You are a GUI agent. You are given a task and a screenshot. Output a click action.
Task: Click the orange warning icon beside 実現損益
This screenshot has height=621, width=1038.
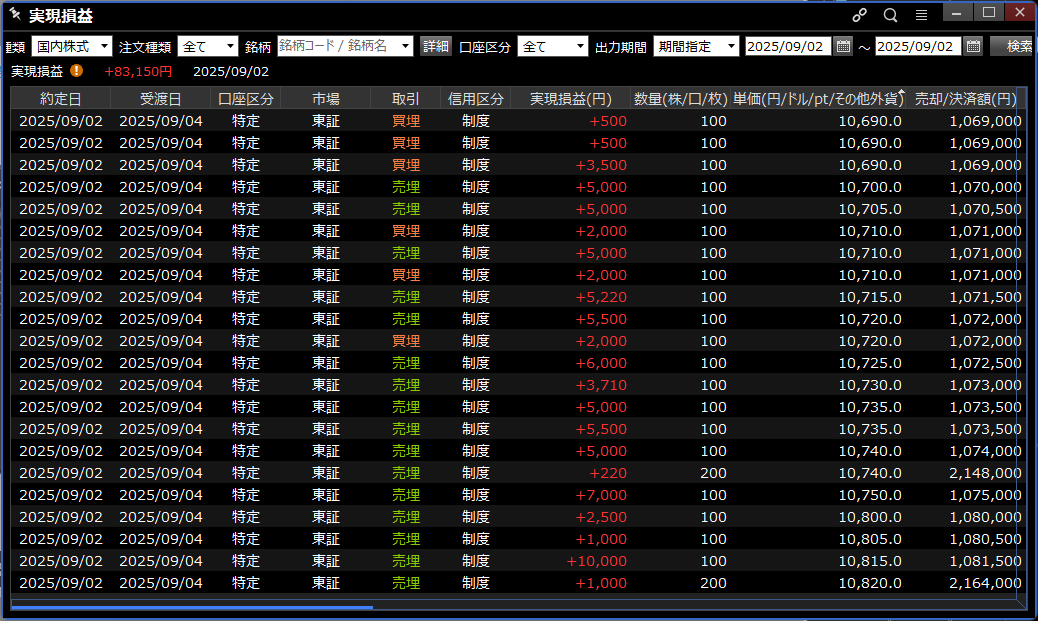coord(77,70)
